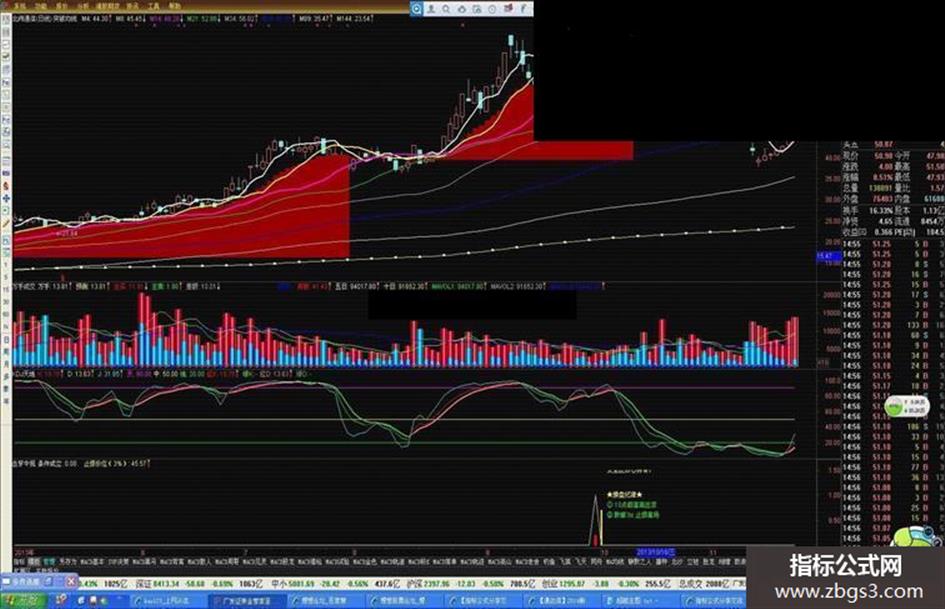Click the 总成交 total turnover in status bar
The width and height of the screenshot is (945, 609).
(x=705, y=584)
